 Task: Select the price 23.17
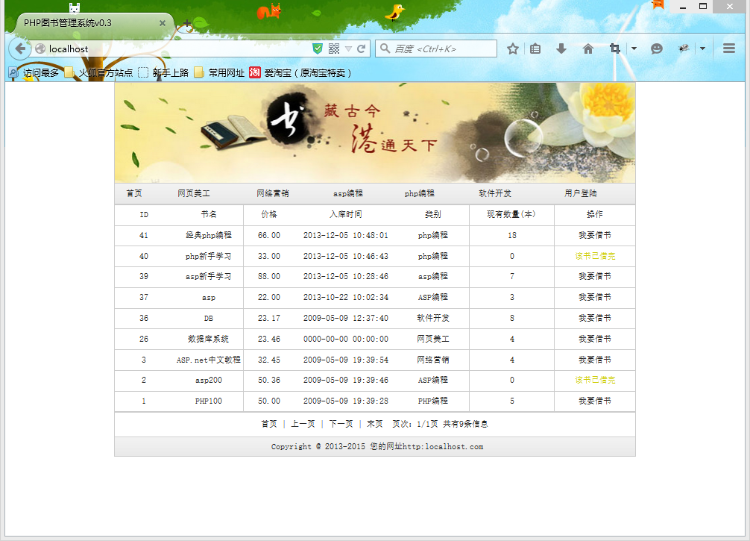[269, 318]
